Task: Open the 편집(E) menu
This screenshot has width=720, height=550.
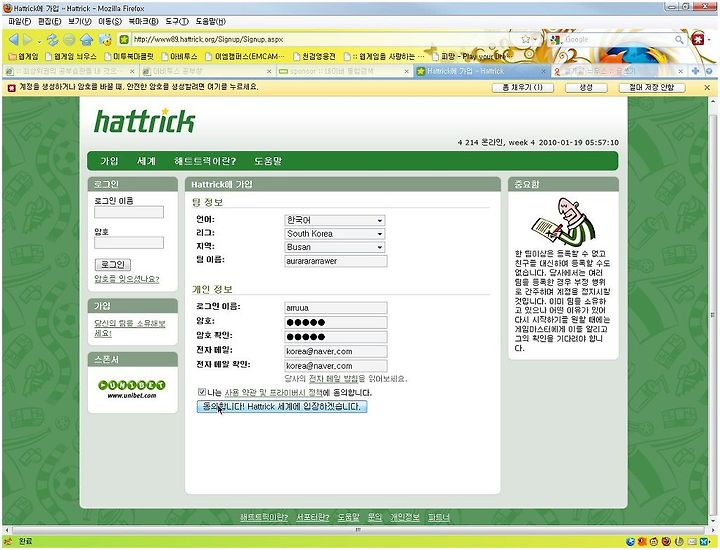Action: (x=50, y=21)
